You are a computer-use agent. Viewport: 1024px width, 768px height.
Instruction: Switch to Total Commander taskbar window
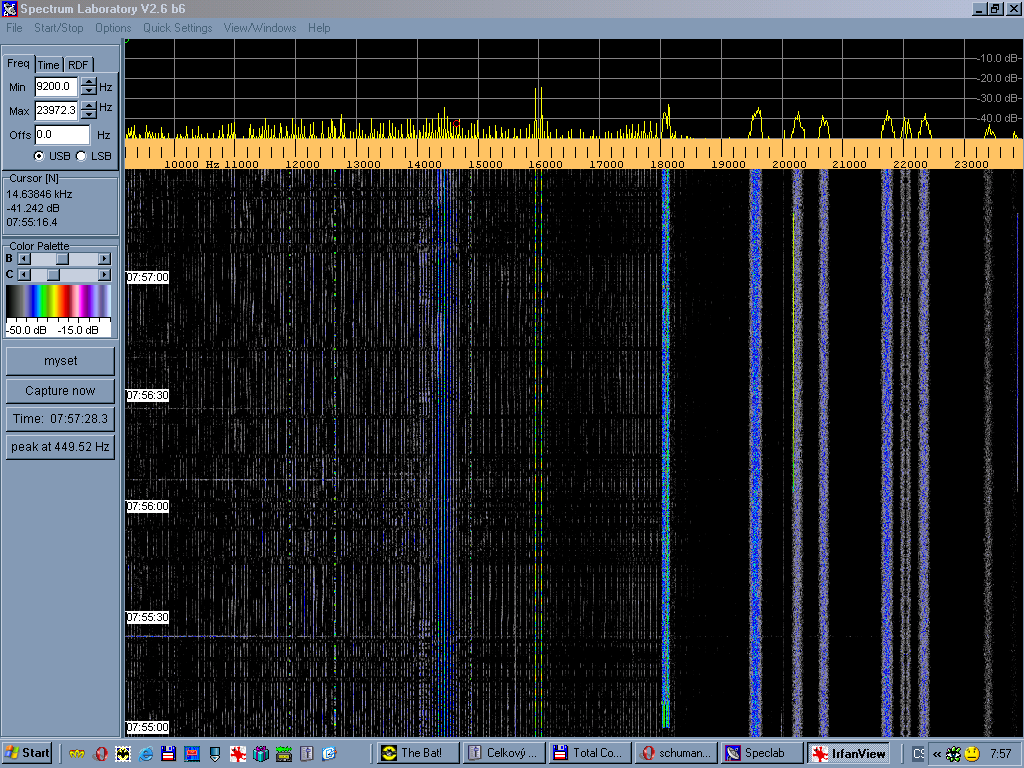coord(590,753)
